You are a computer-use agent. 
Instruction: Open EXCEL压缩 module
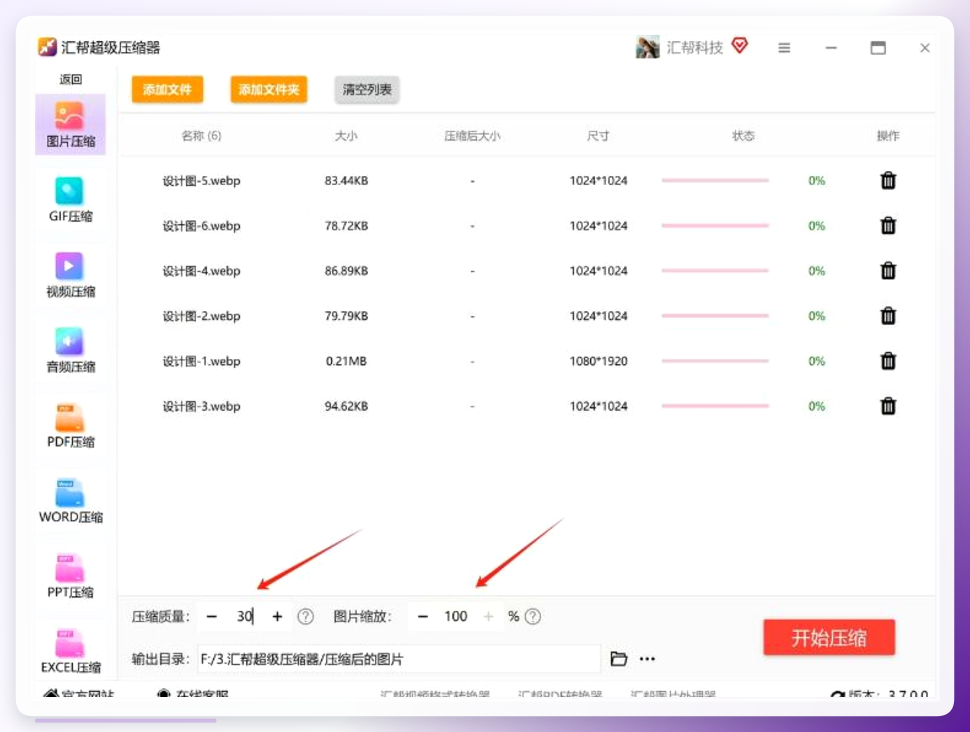(70, 651)
